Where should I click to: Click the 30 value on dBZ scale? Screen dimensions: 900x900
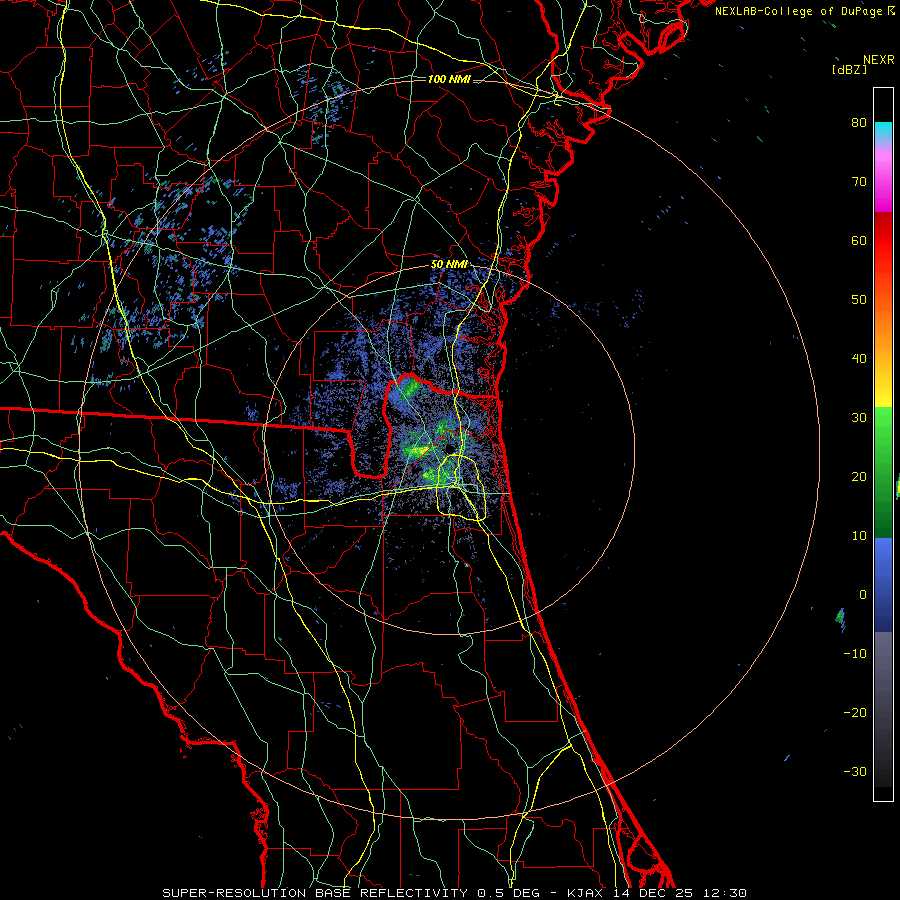coord(859,418)
